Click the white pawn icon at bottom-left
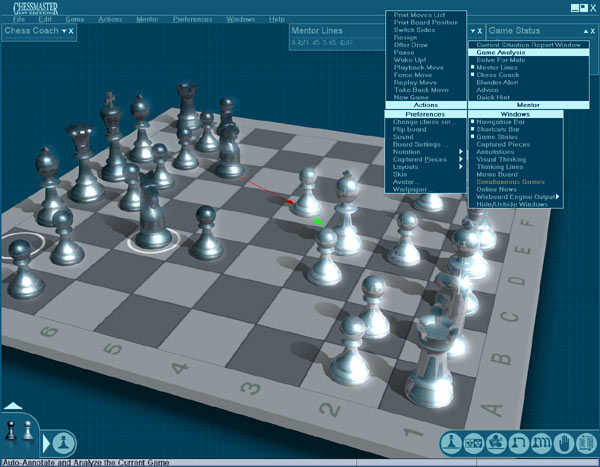Viewport: 600px width, 467px height. [27, 430]
